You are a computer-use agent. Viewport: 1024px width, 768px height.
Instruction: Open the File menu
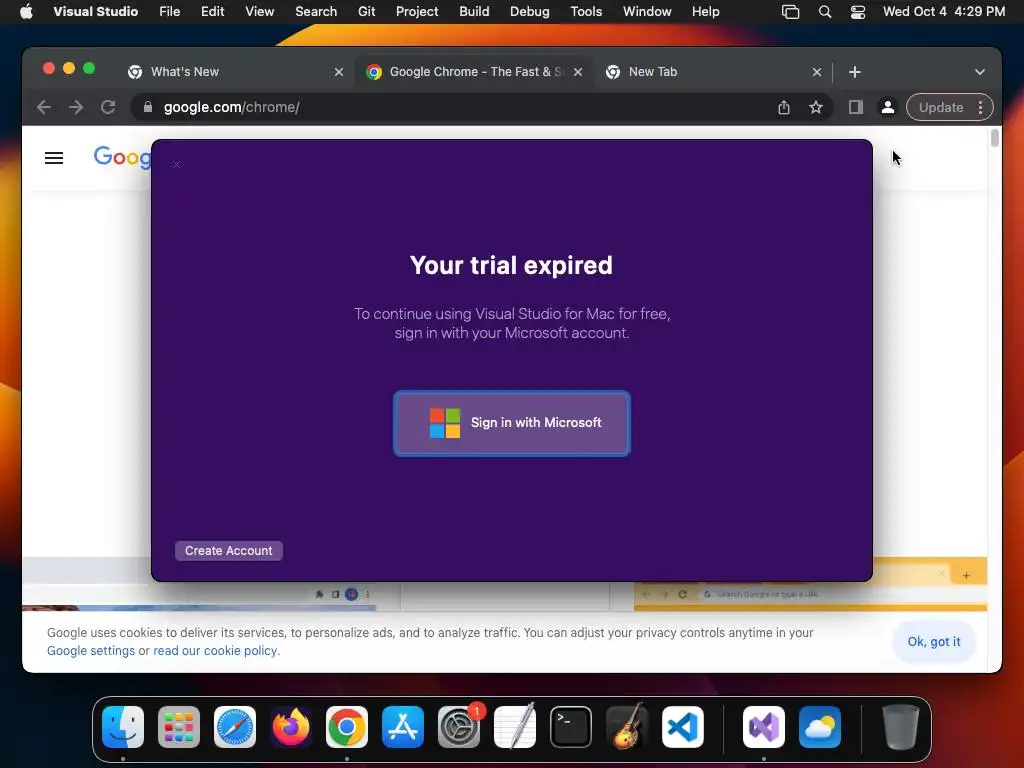pyautogui.click(x=170, y=12)
